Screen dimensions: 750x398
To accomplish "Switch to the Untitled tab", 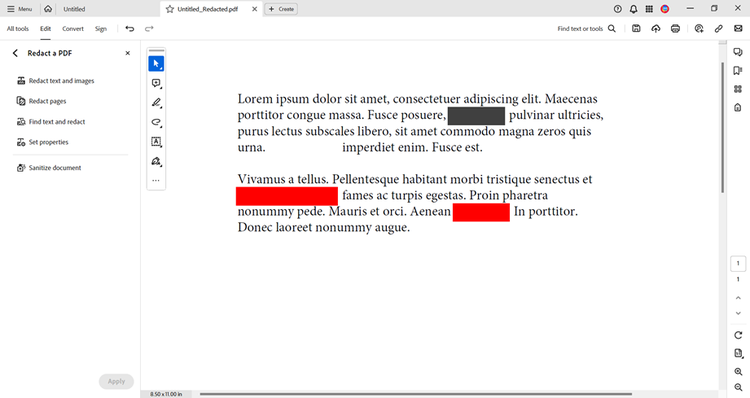I will 74,9.
